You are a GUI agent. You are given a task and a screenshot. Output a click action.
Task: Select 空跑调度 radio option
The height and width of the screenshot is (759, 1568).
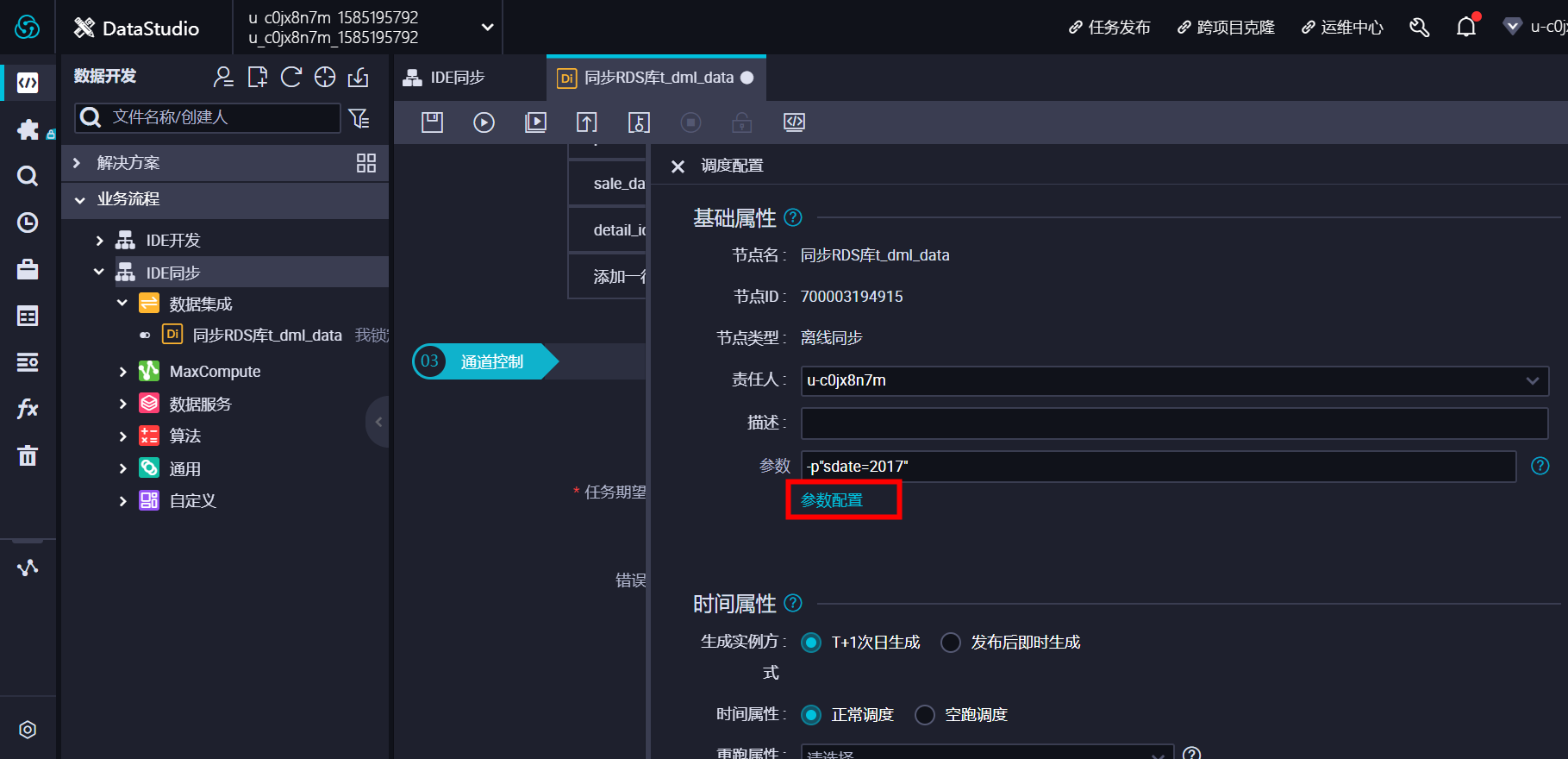click(925, 715)
